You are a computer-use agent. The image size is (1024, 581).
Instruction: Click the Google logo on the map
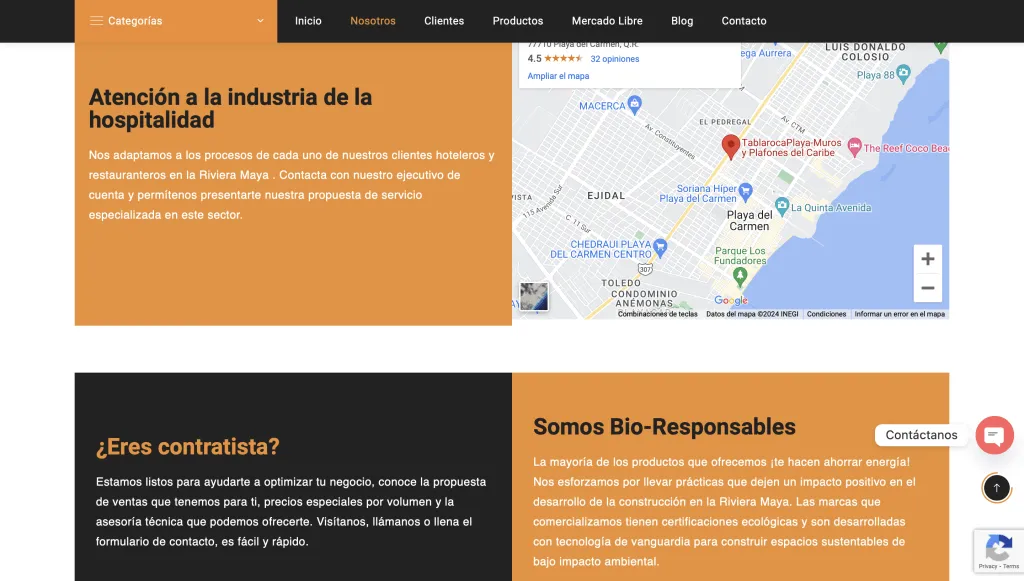[x=731, y=300]
